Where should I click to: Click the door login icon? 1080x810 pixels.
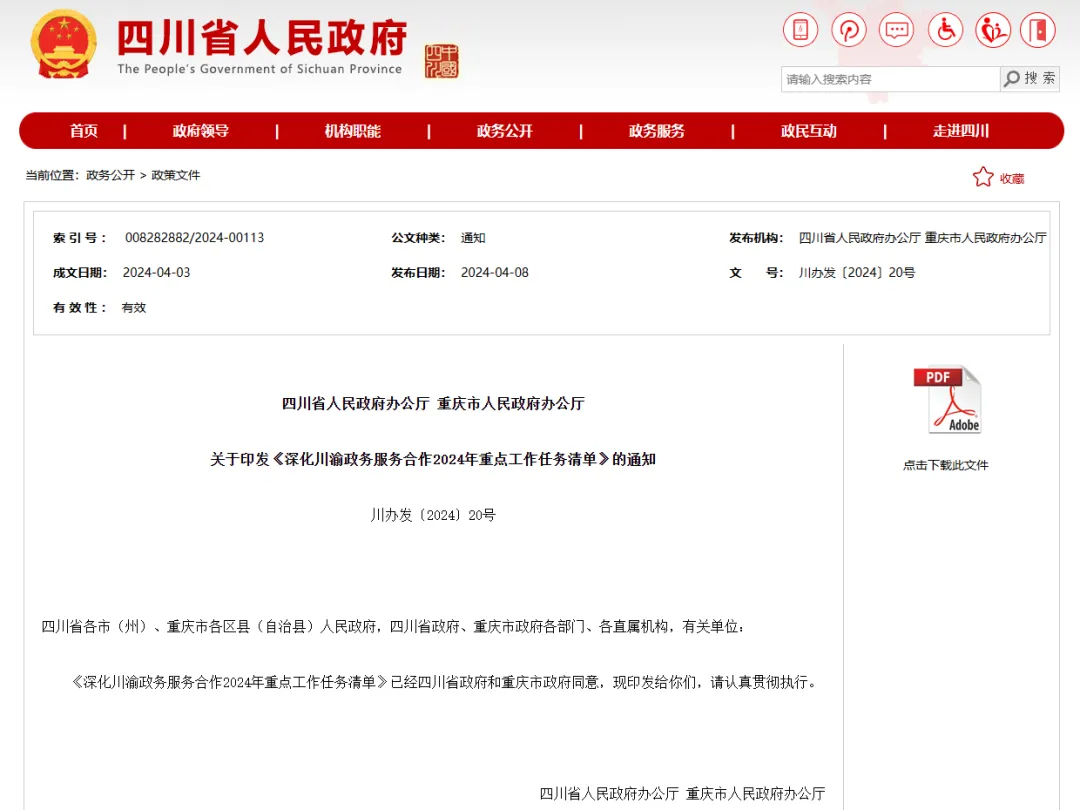point(1040,30)
